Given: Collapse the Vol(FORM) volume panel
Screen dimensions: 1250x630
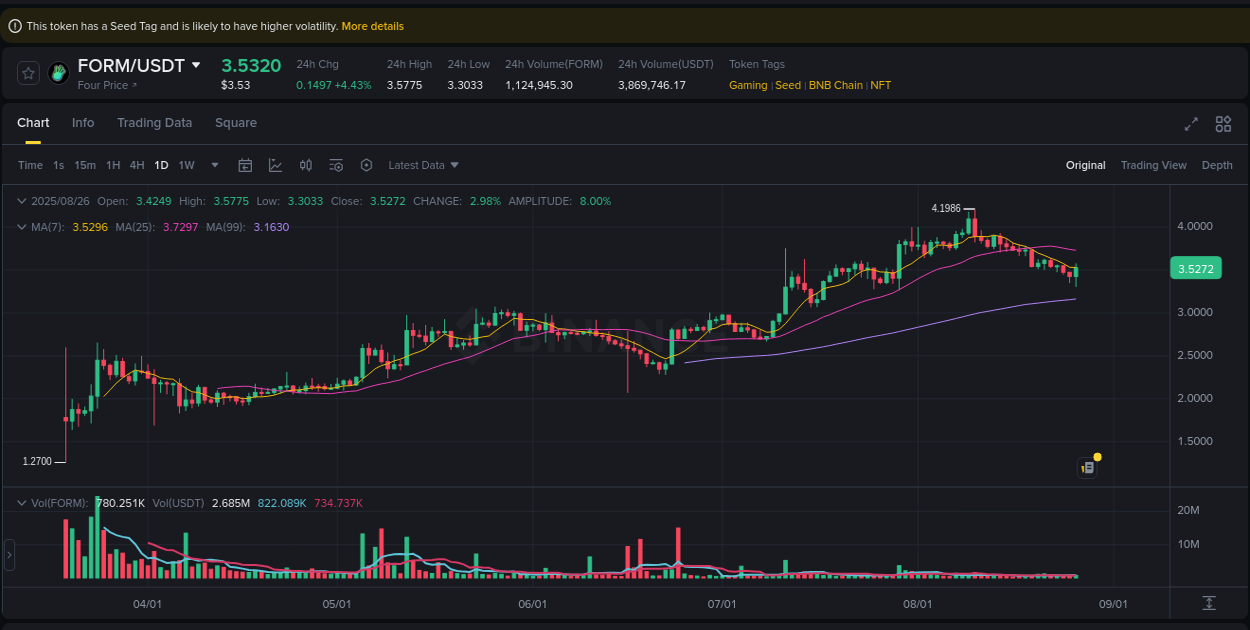Looking at the screenshot, I should pos(21,502).
